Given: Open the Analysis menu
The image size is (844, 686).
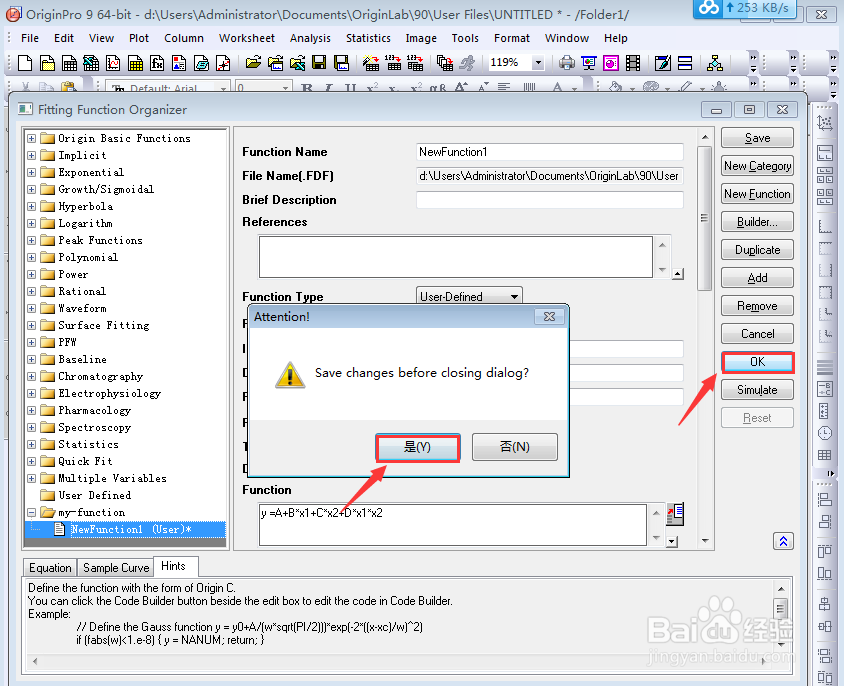Looking at the screenshot, I should click(310, 38).
